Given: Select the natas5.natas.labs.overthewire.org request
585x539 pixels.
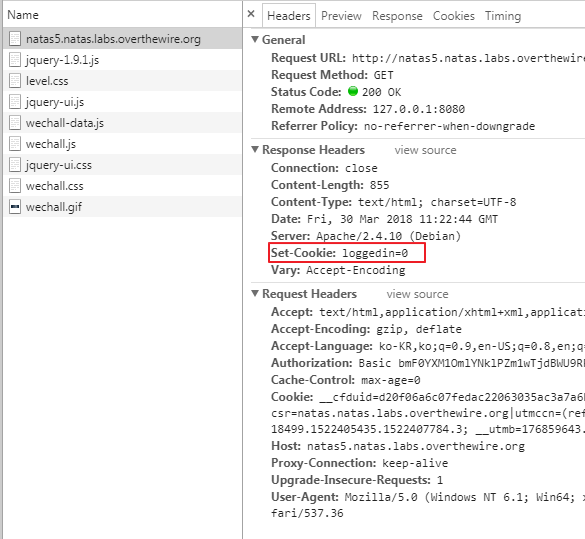Looking at the screenshot, I should [x=122, y=38].
